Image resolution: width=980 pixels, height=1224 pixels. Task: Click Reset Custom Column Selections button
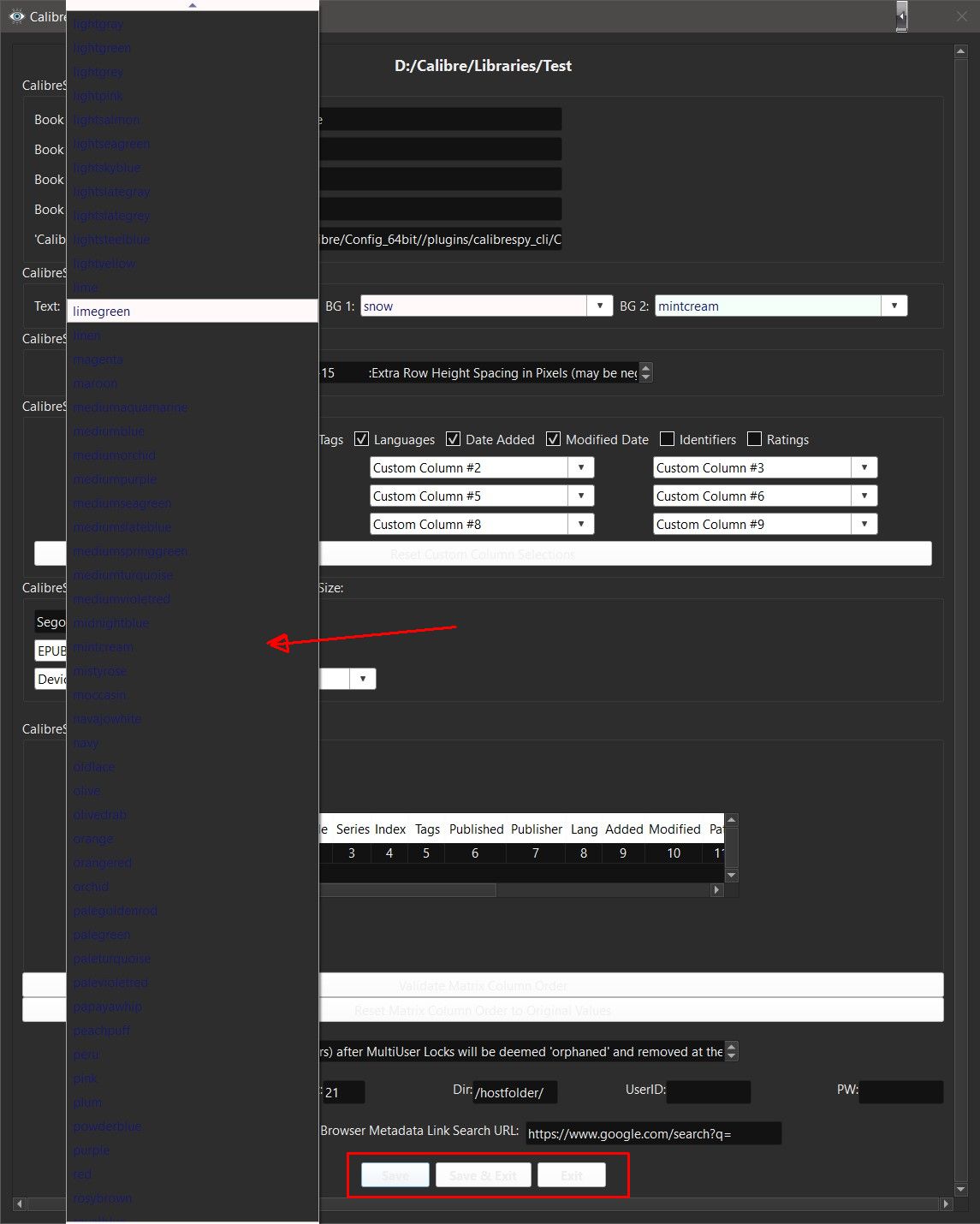click(483, 554)
